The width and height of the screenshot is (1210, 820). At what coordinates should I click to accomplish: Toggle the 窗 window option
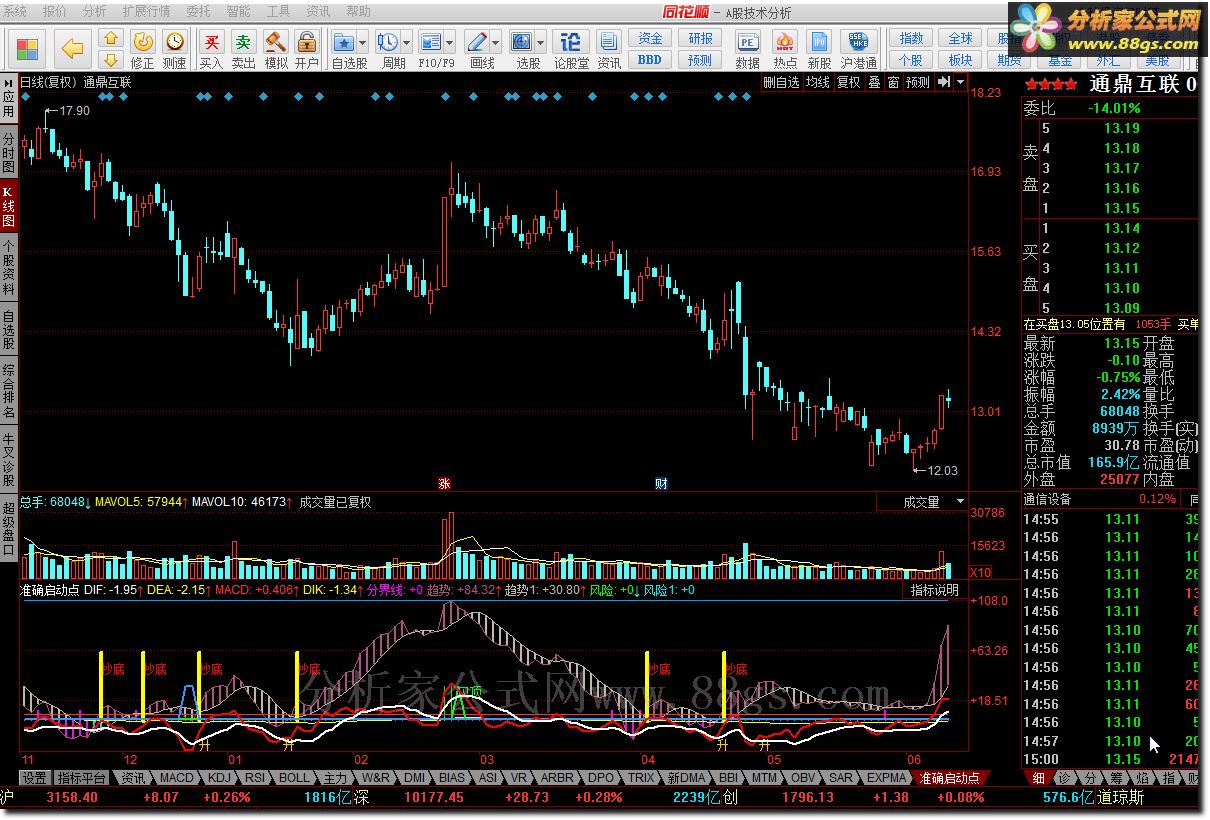893,83
